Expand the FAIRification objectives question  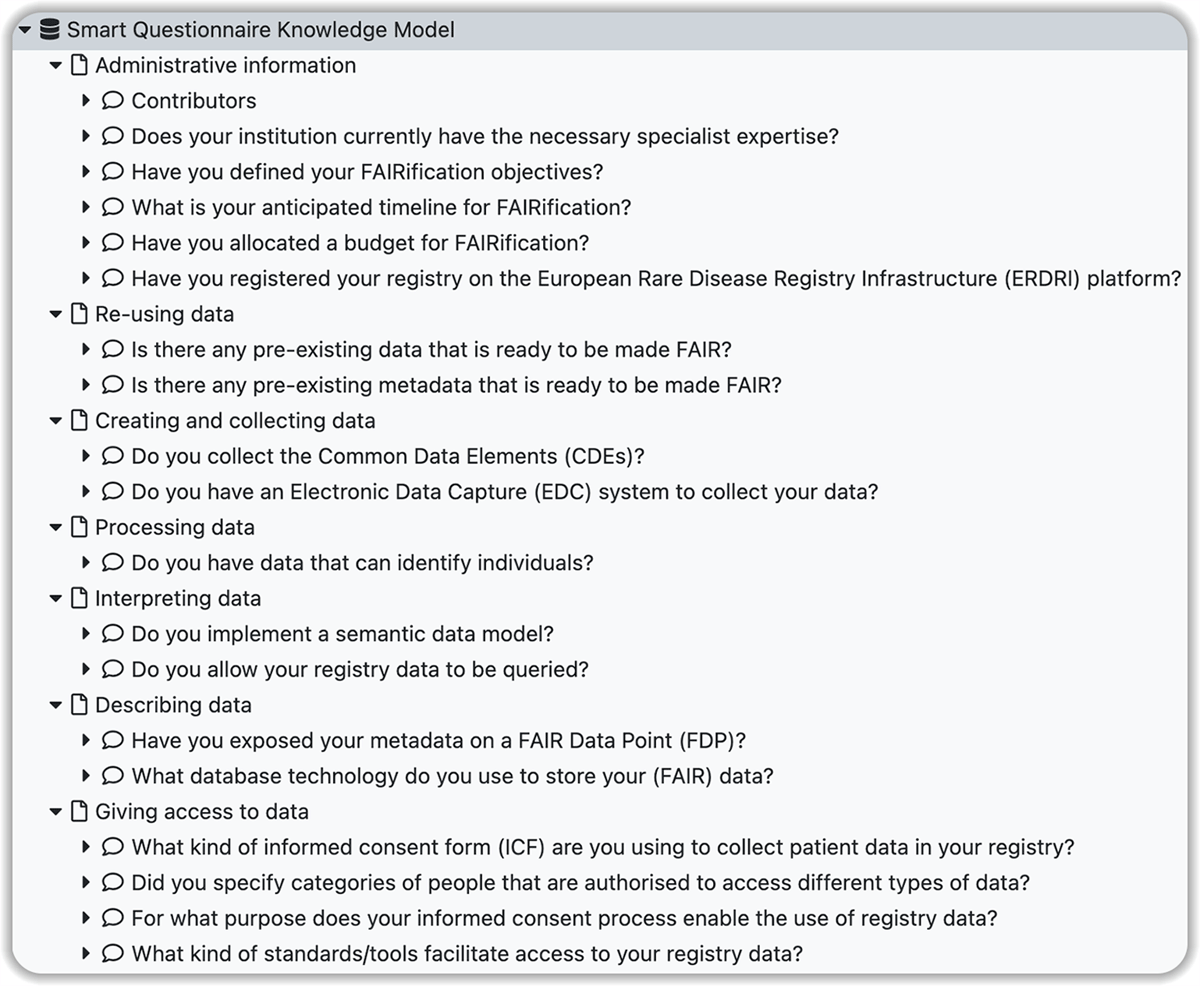tap(86, 172)
